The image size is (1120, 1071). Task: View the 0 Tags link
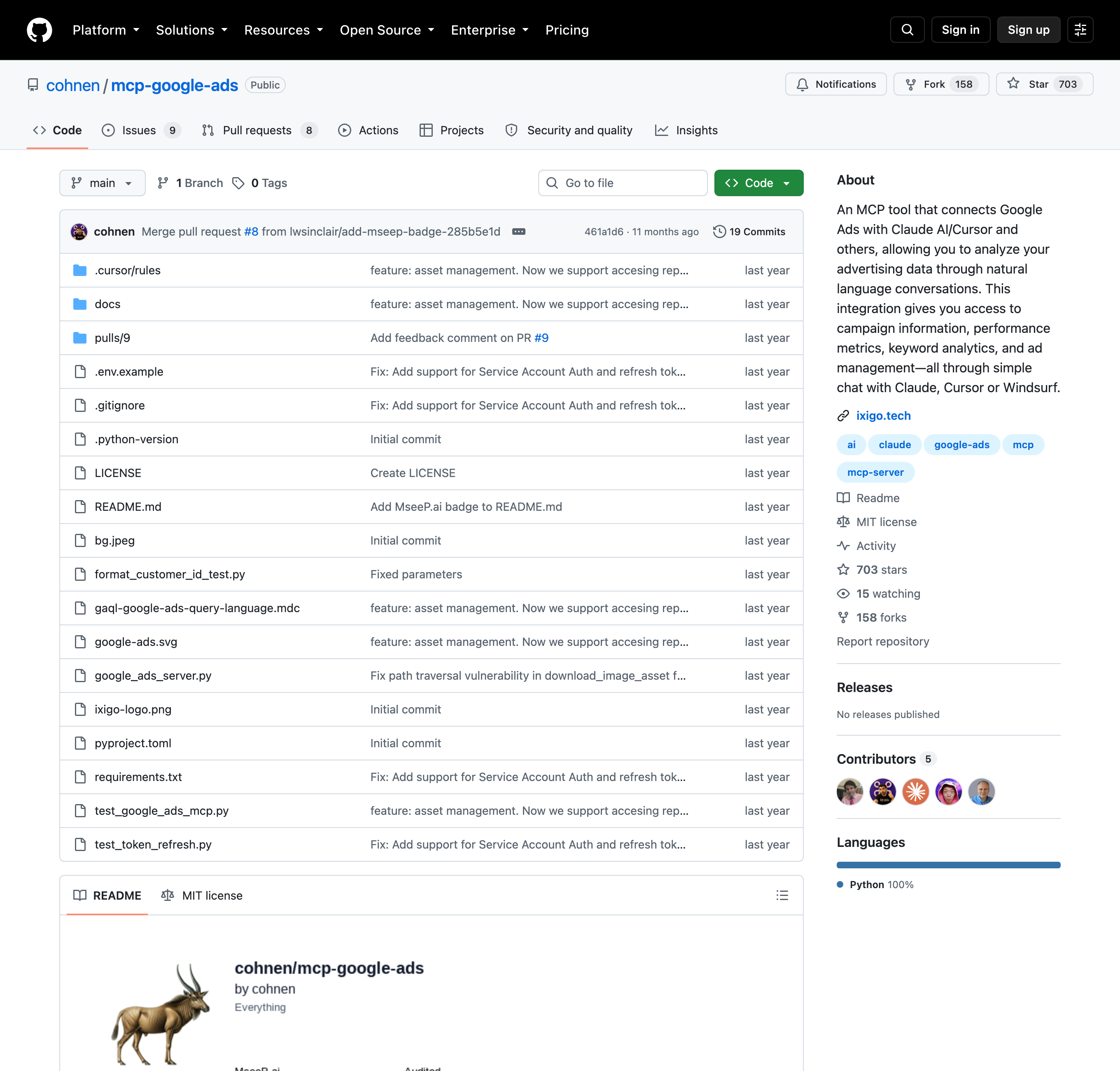pos(260,182)
